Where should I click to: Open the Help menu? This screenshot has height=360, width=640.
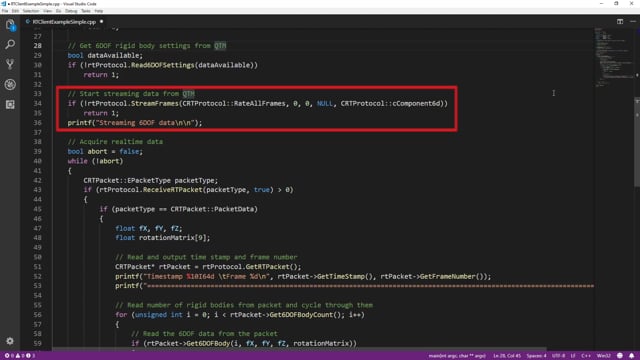click(x=99, y=11)
